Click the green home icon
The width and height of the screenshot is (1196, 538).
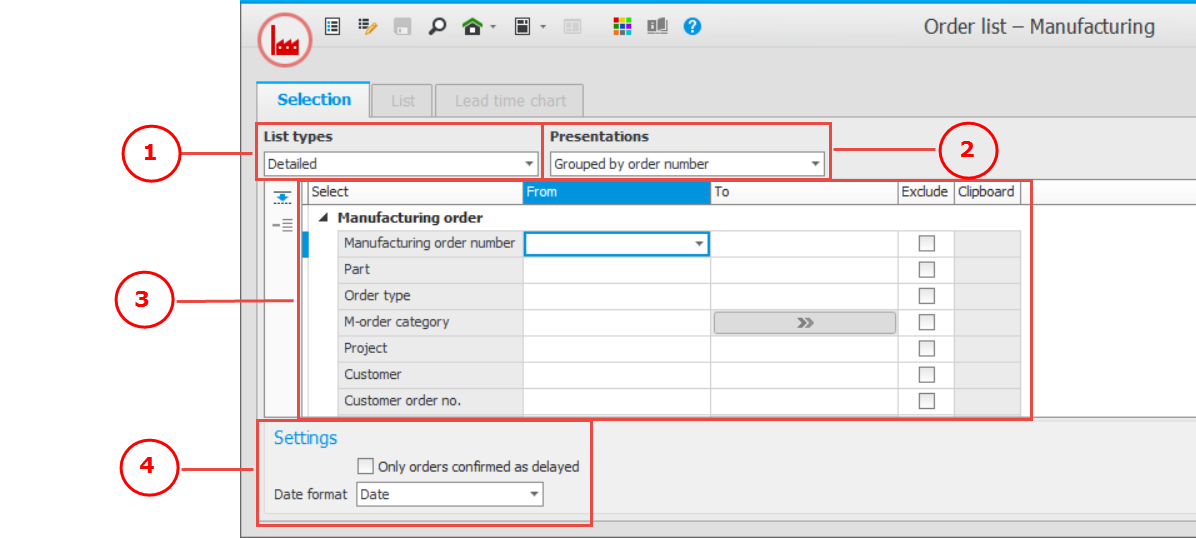pos(473,27)
